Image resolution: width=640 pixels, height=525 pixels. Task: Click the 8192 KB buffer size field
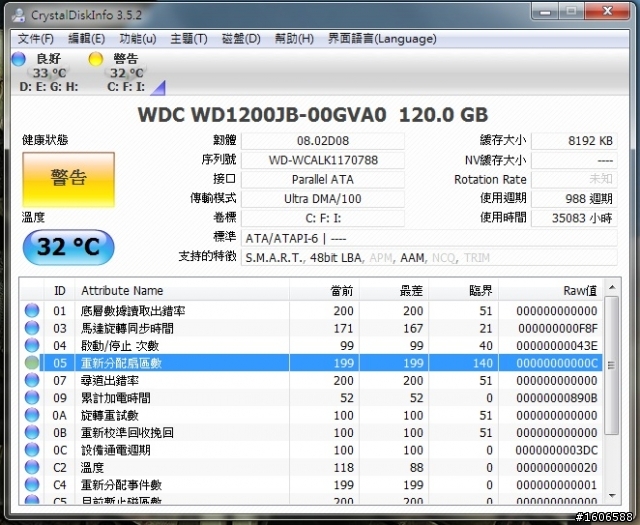coord(574,141)
